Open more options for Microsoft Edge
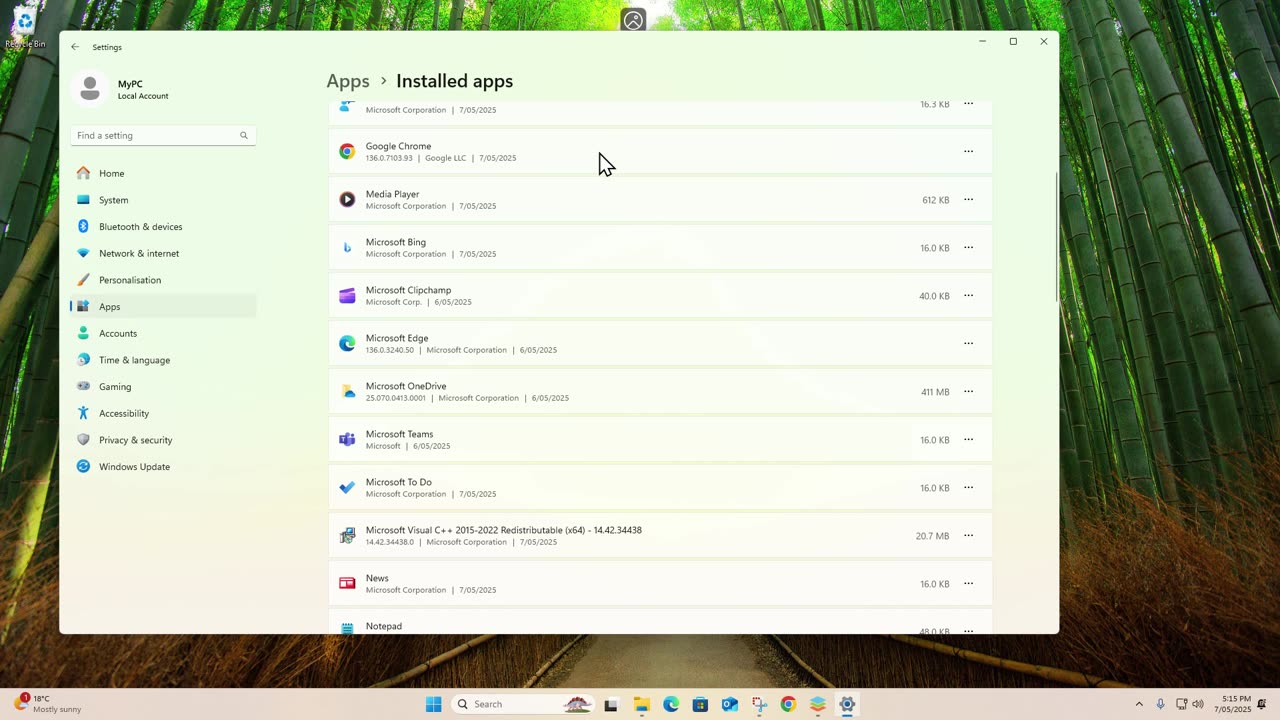1280x720 pixels. tap(968, 344)
